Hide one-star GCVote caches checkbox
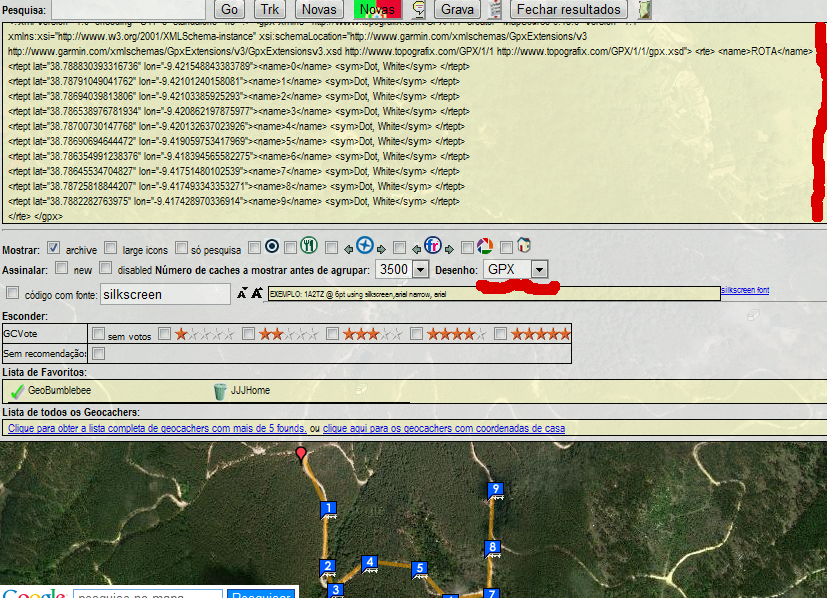The height and width of the screenshot is (598, 827). tap(165, 333)
